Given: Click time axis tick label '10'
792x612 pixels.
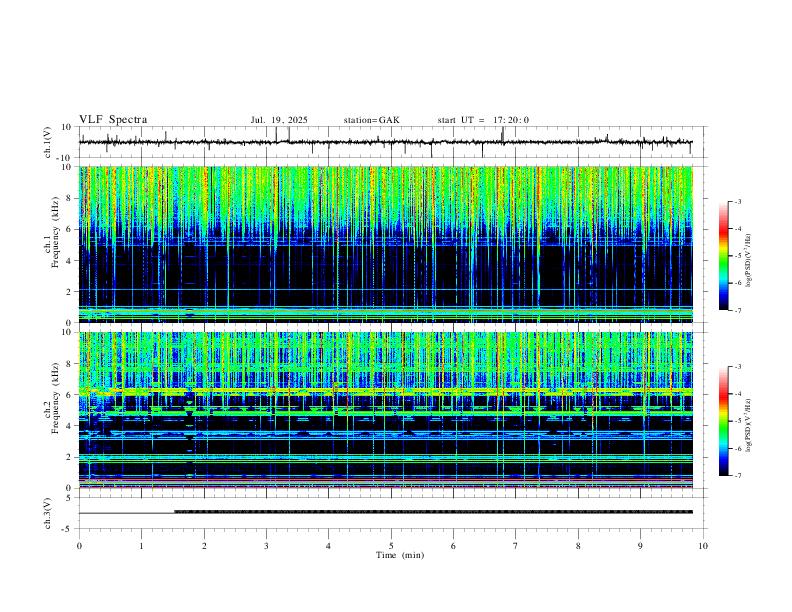Looking at the screenshot, I should (x=703, y=546).
